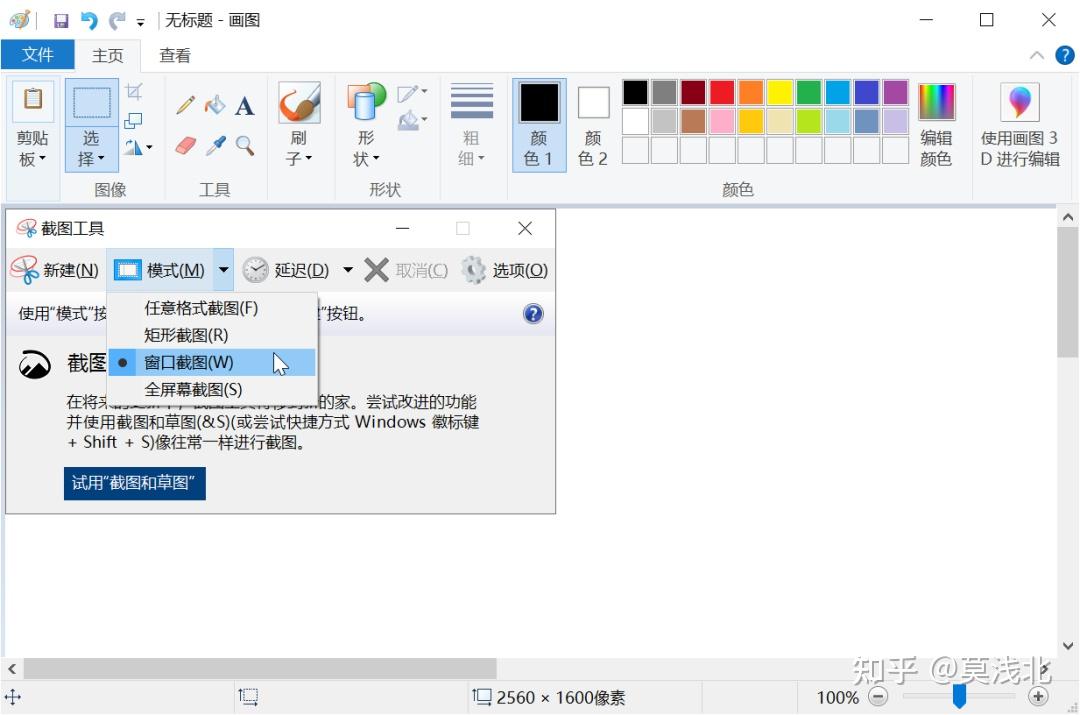Select the Pencil tool

[x=185, y=106]
